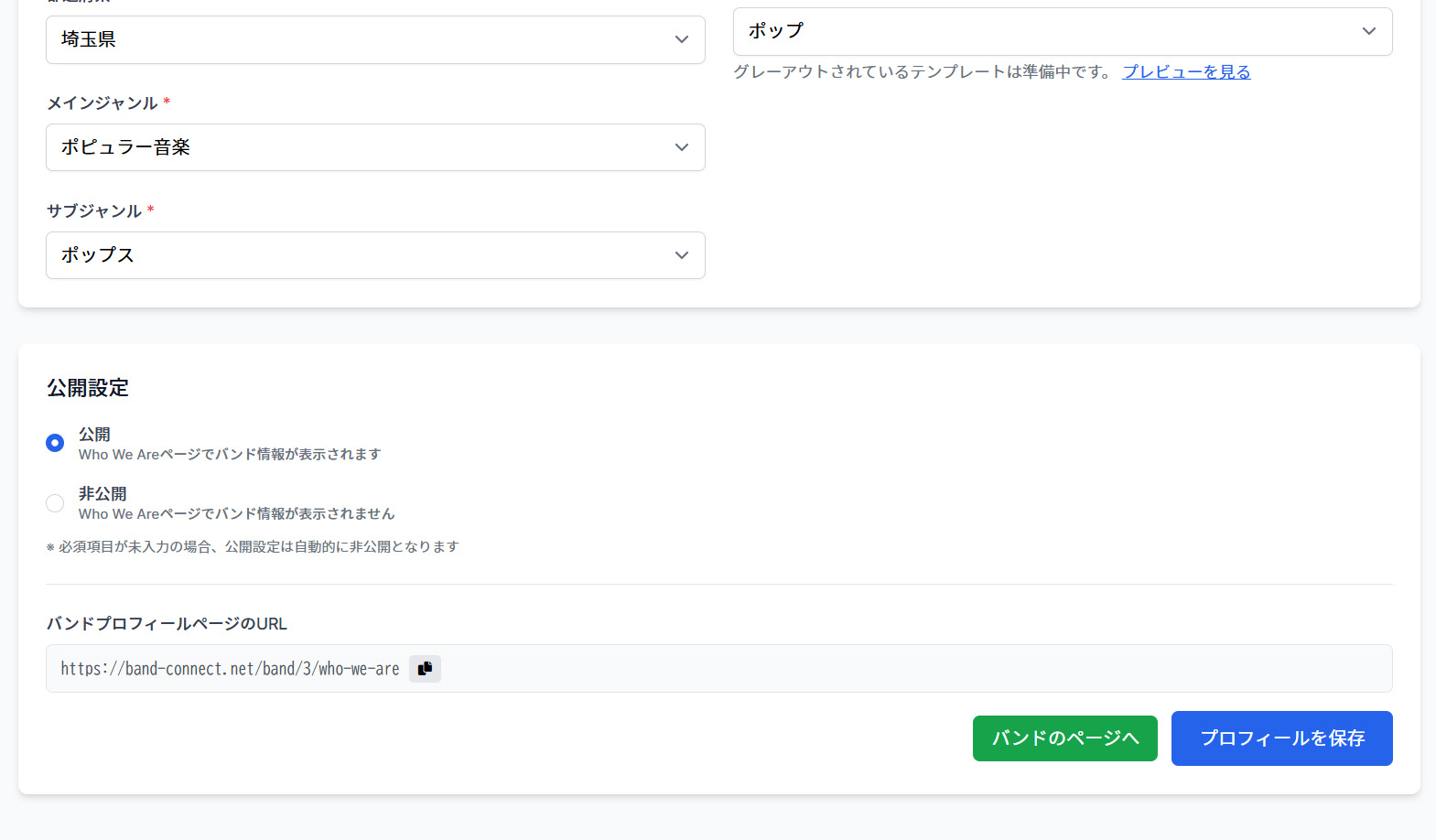
Task: Click the サブジャンル field label
Action: click(x=94, y=211)
